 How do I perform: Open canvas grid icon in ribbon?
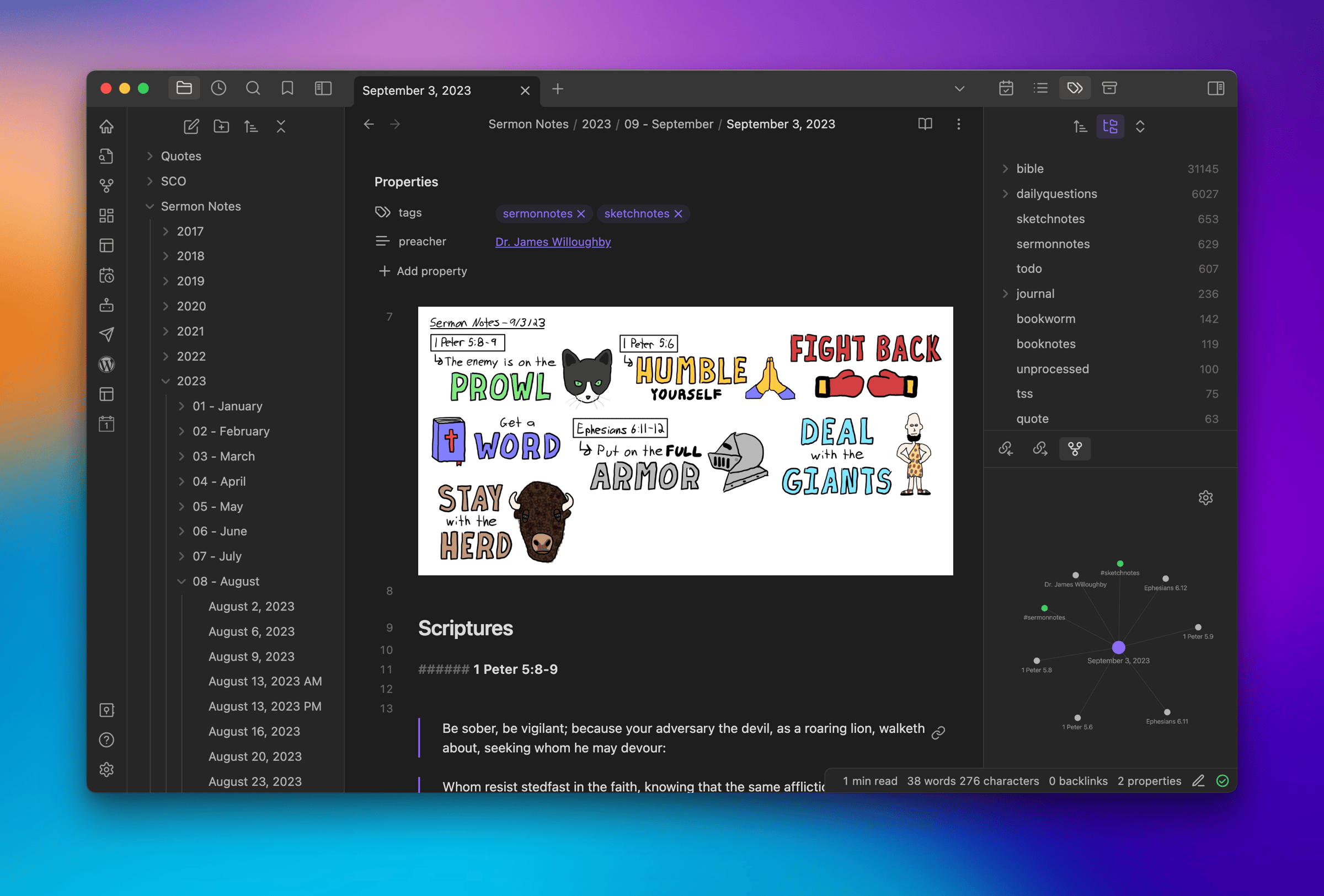coord(106,215)
